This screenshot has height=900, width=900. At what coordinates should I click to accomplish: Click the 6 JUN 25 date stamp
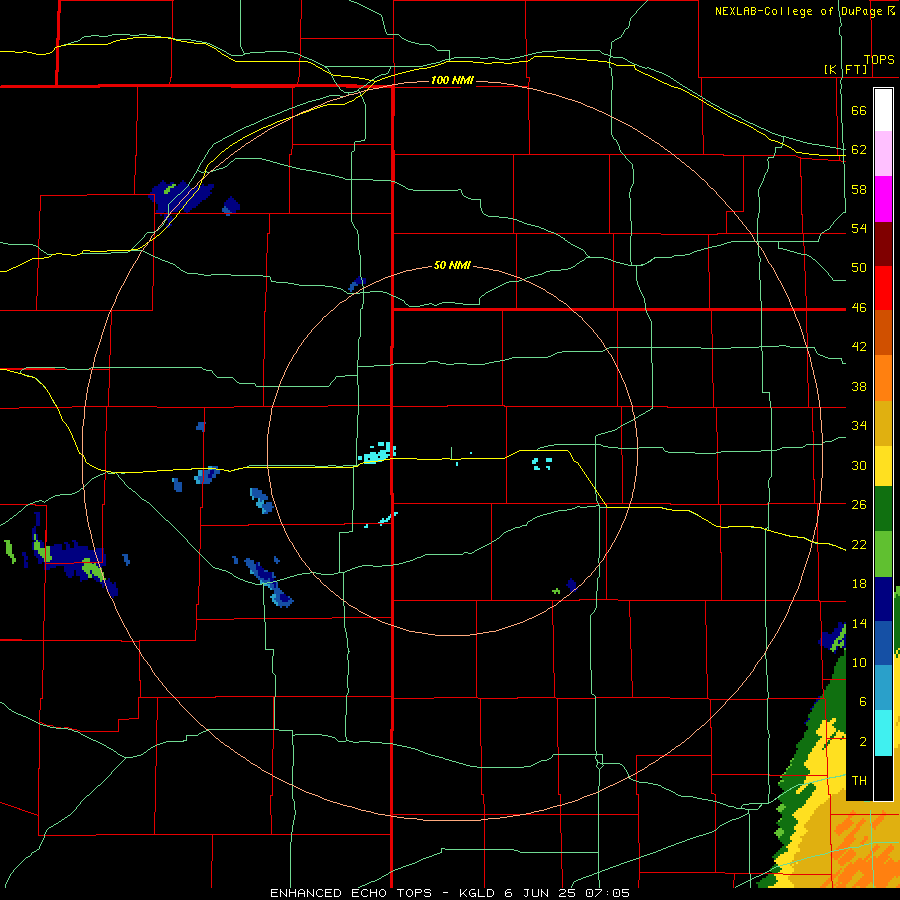542,893
